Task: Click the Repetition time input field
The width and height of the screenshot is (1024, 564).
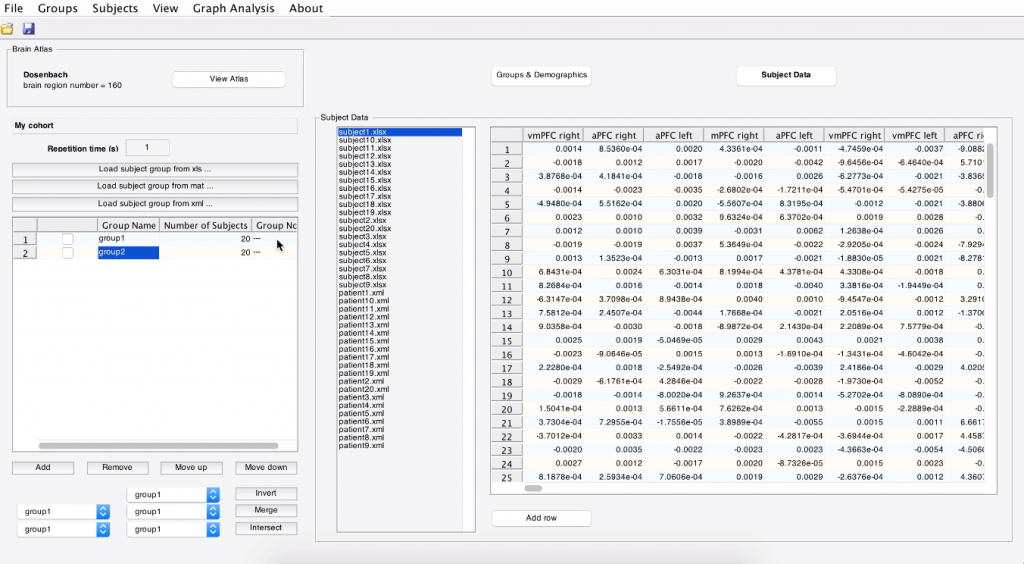Action: click(x=148, y=148)
